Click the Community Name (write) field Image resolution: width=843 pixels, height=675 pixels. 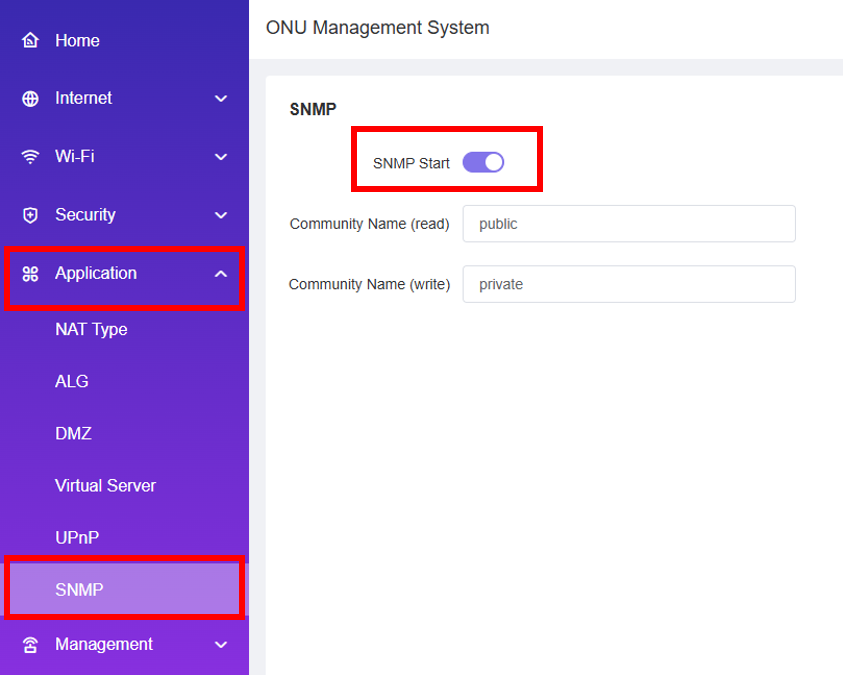click(x=628, y=284)
